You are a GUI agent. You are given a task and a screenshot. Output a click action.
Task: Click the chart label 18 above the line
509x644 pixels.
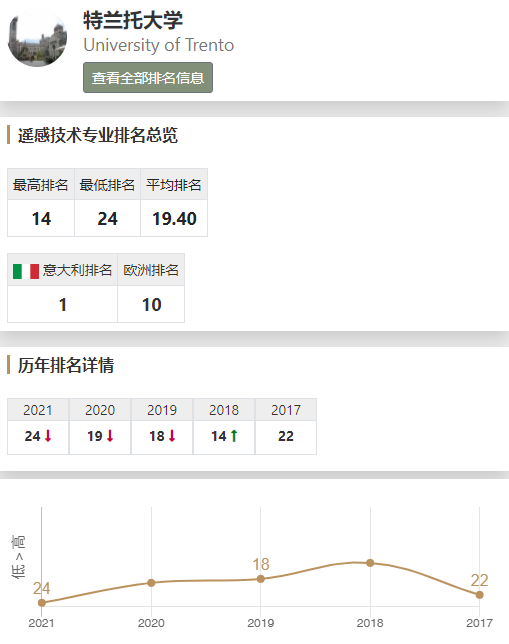(261, 564)
